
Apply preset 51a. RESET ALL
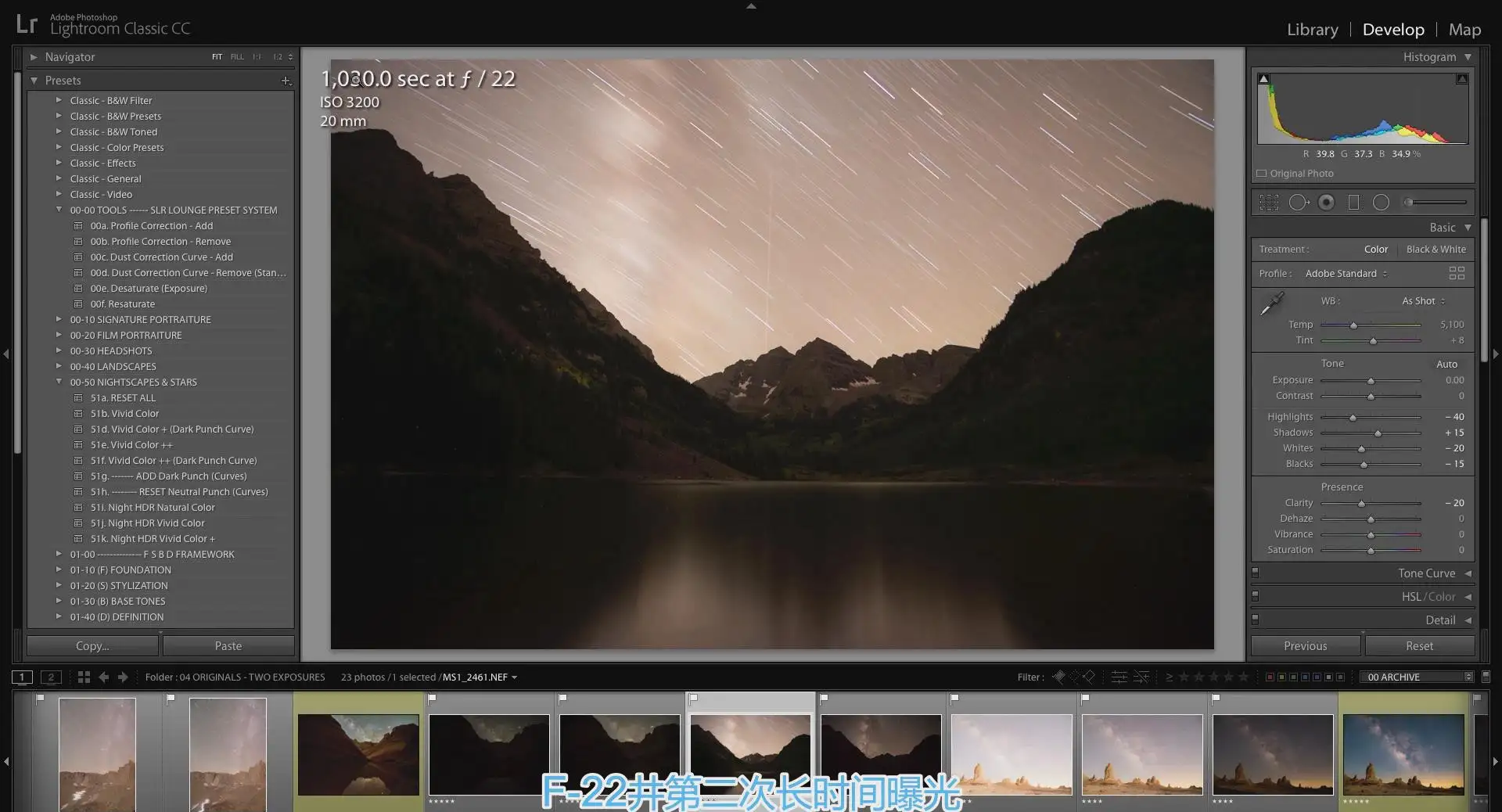coord(123,398)
